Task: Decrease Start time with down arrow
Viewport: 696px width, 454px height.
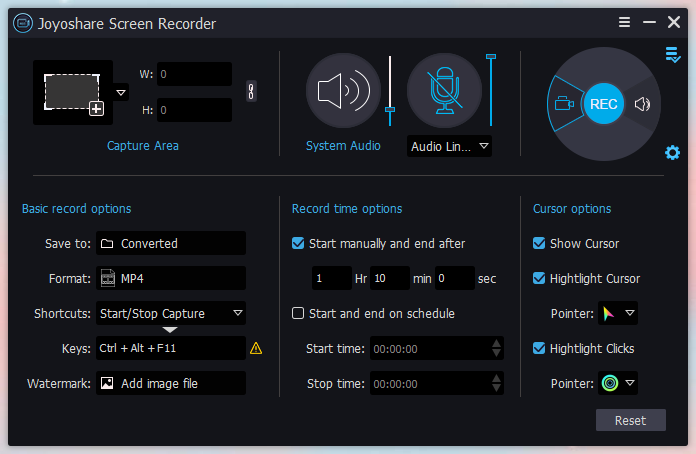Action: 497,354
